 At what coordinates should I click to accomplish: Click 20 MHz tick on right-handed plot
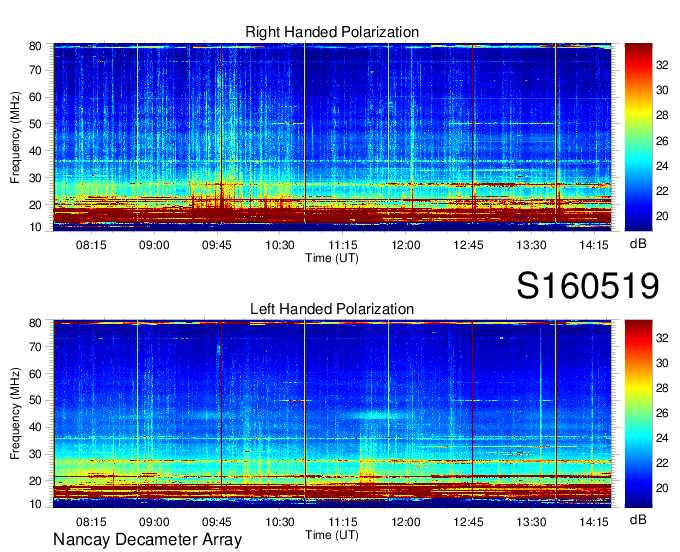tap(35, 205)
